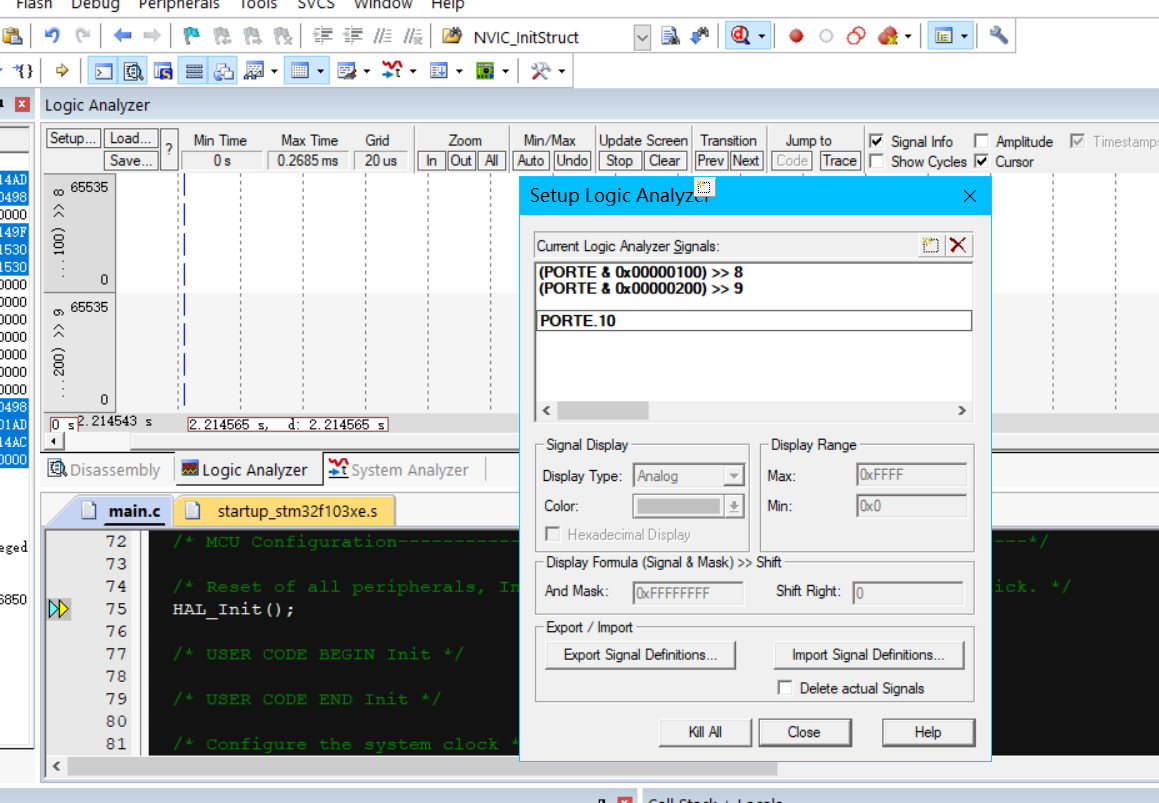Expand the Toolbox dropdown arrow
The image size is (1159, 803).
[562, 72]
